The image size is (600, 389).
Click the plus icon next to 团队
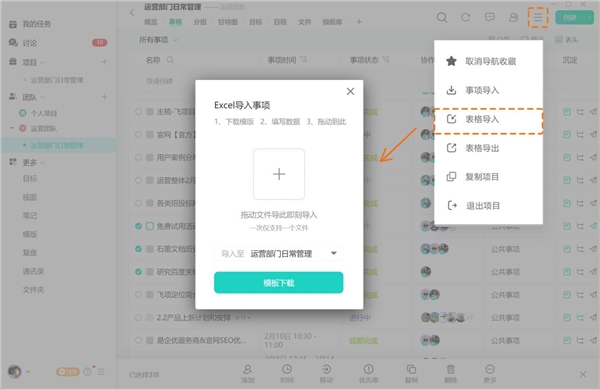(x=104, y=97)
